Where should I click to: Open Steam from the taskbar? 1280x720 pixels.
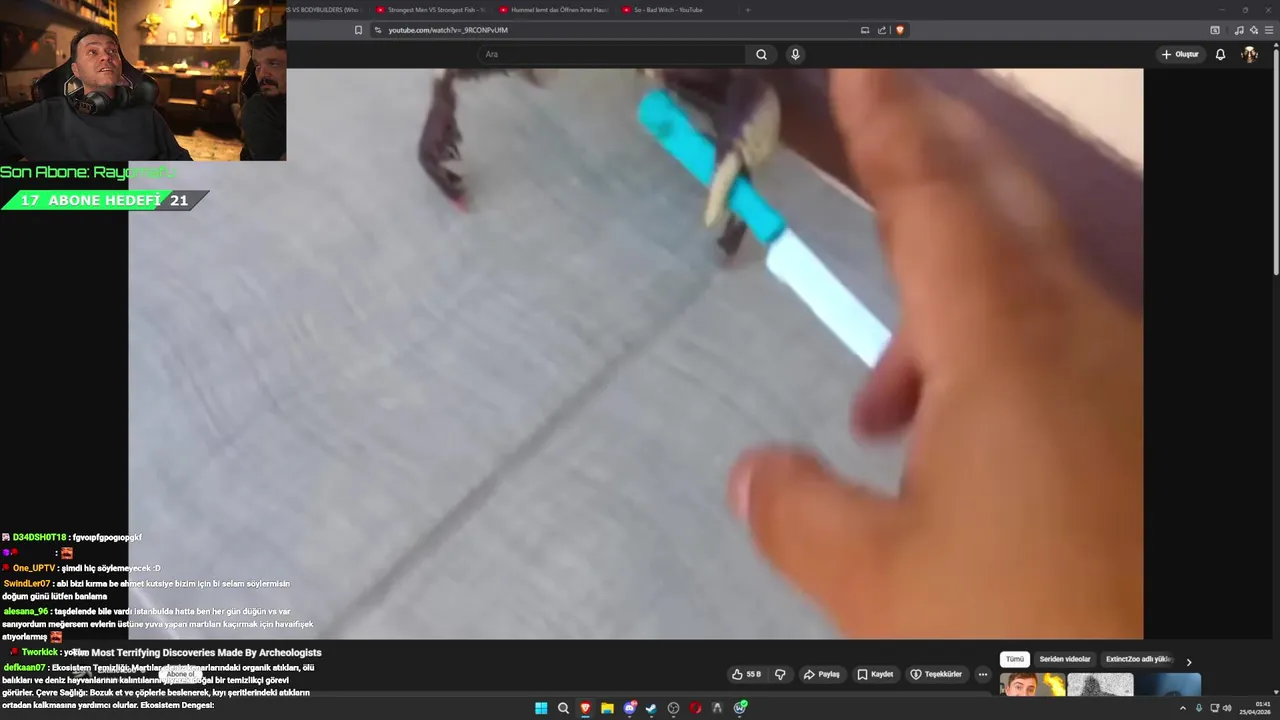click(x=651, y=708)
